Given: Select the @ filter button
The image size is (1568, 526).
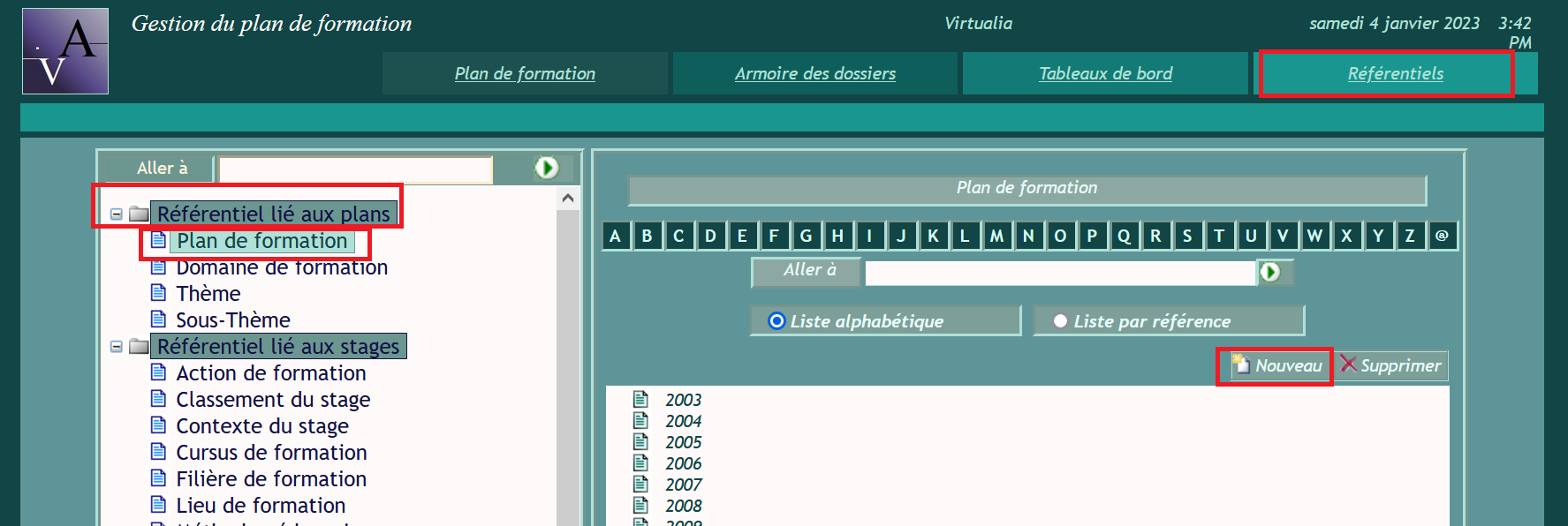Looking at the screenshot, I should [x=1442, y=236].
